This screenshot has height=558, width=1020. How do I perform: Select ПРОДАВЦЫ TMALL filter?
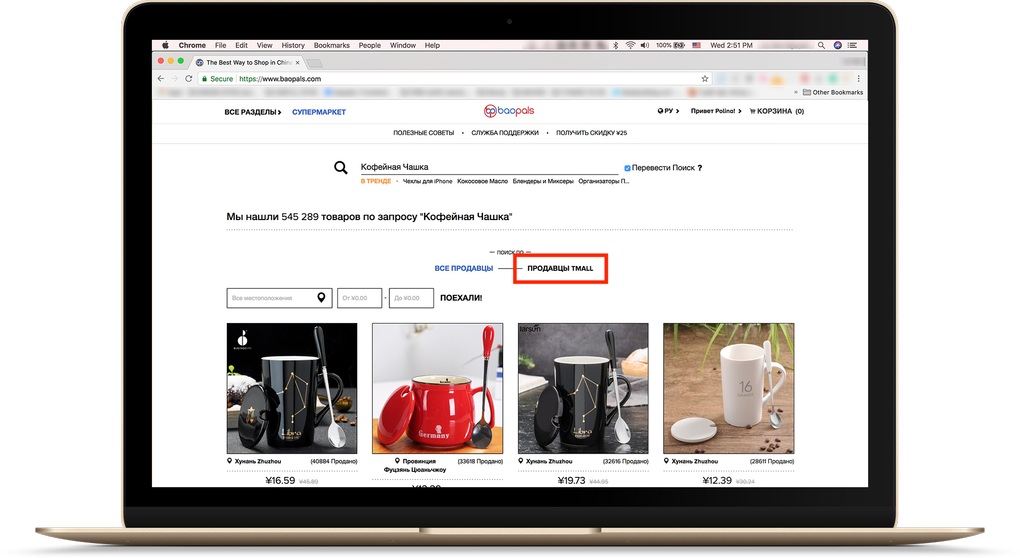tap(560, 268)
